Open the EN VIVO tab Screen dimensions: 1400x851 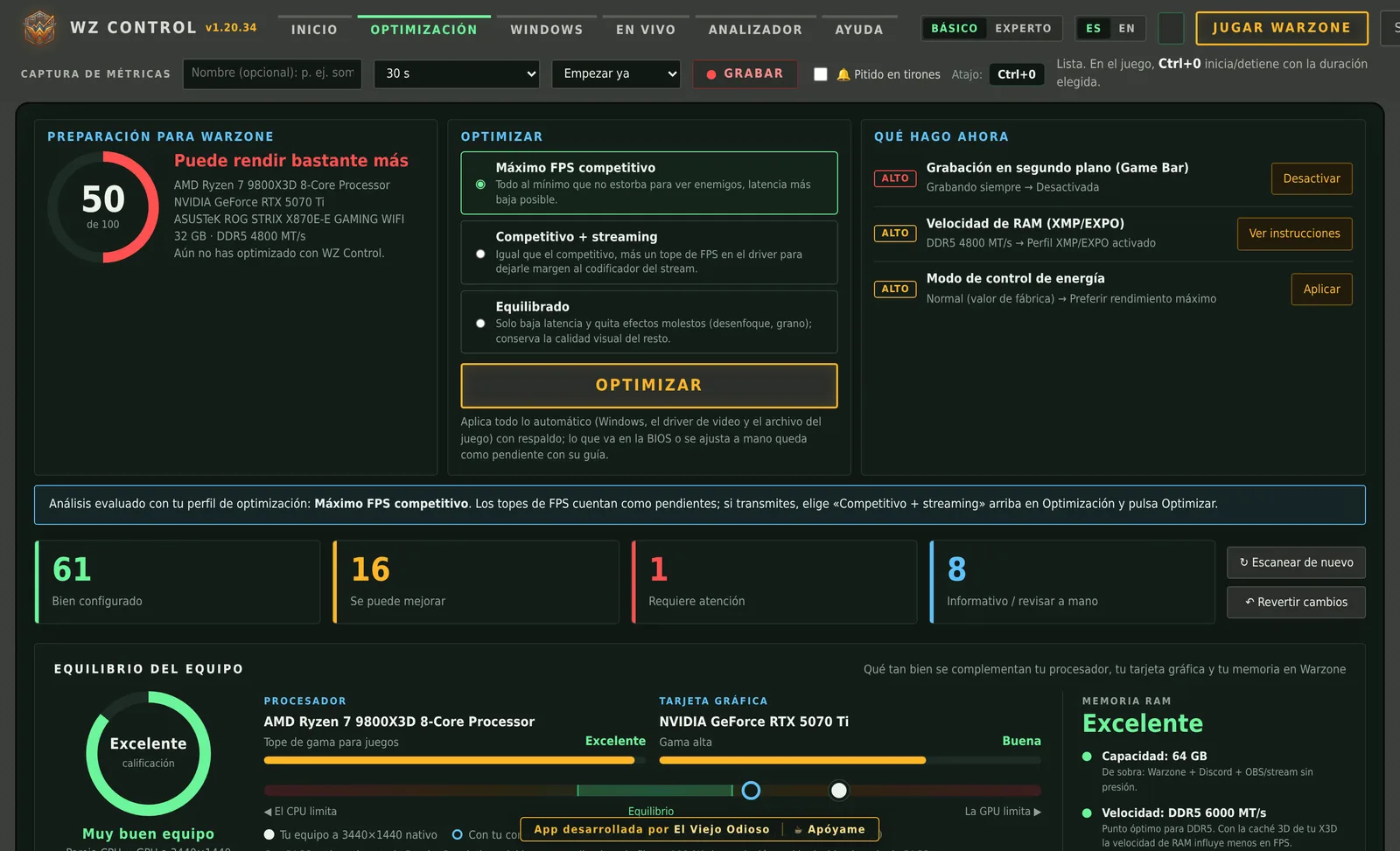point(646,29)
